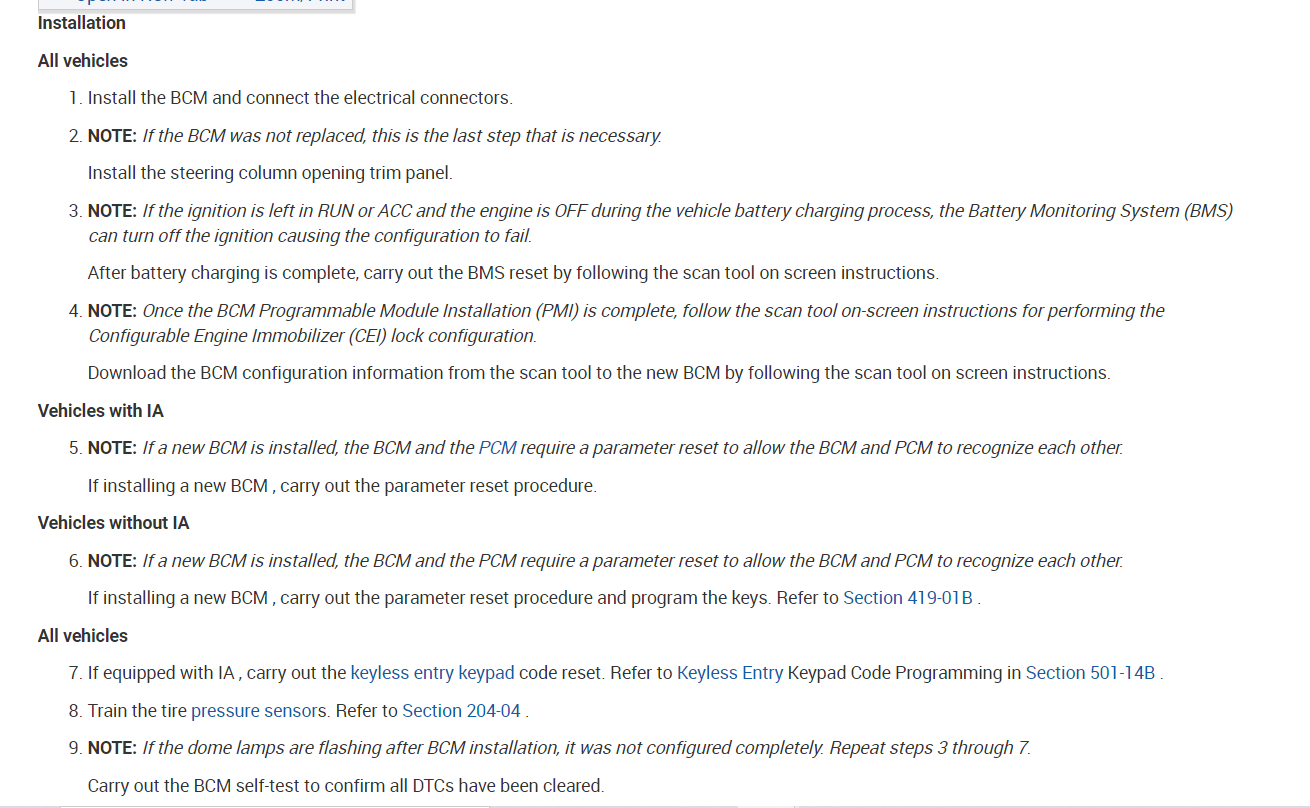Open the PCM link in step 5
Image resolution: width=1310 pixels, height=808 pixels.
[497, 448]
